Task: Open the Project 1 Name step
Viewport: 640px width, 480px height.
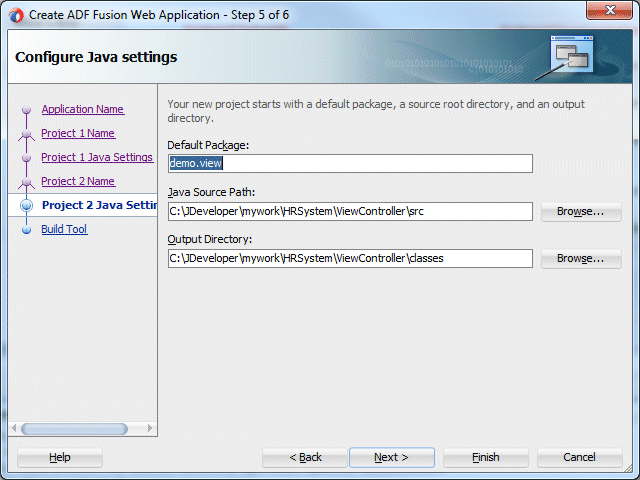Action: (x=78, y=133)
